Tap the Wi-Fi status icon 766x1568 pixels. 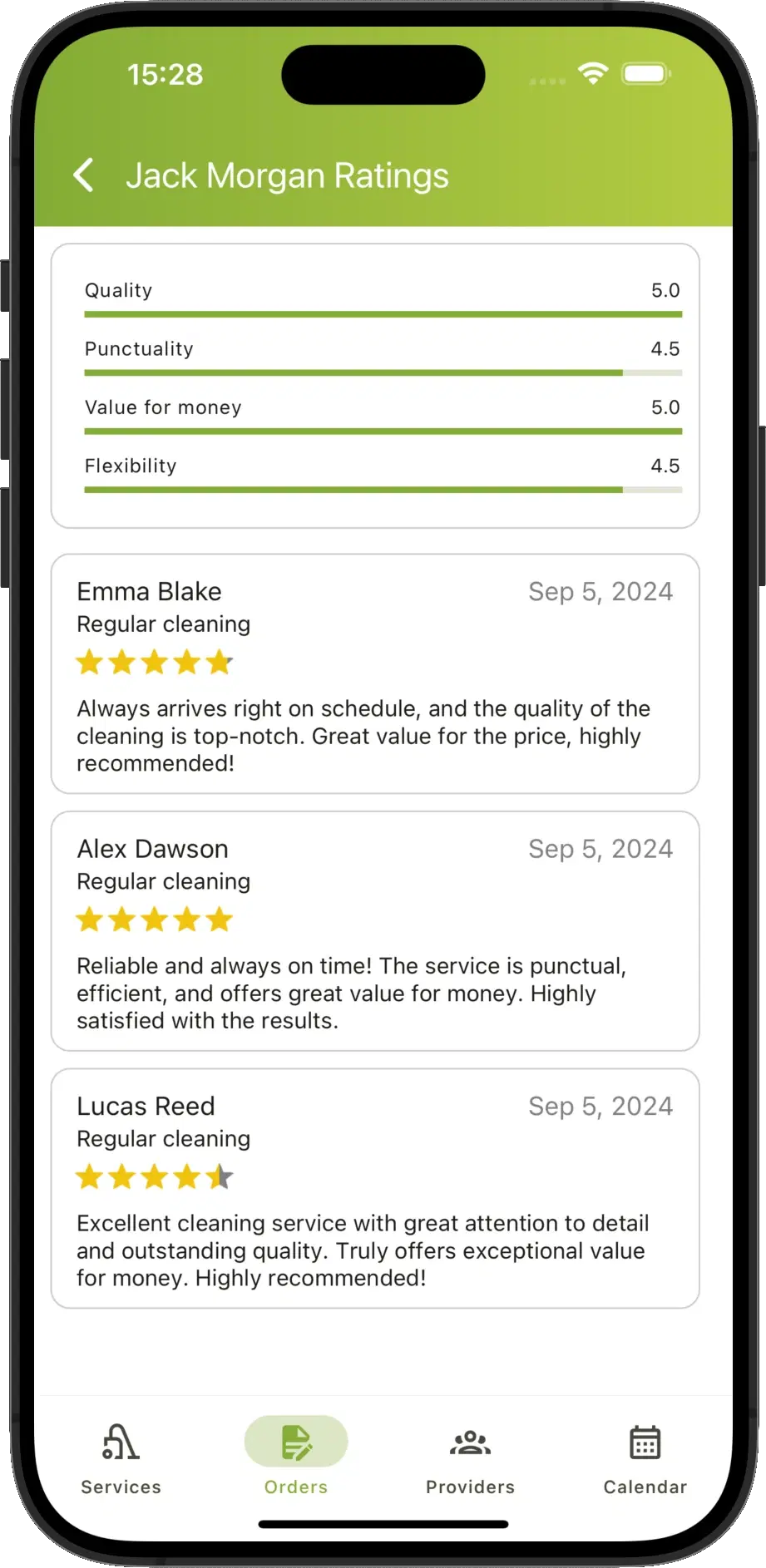(x=593, y=74)
